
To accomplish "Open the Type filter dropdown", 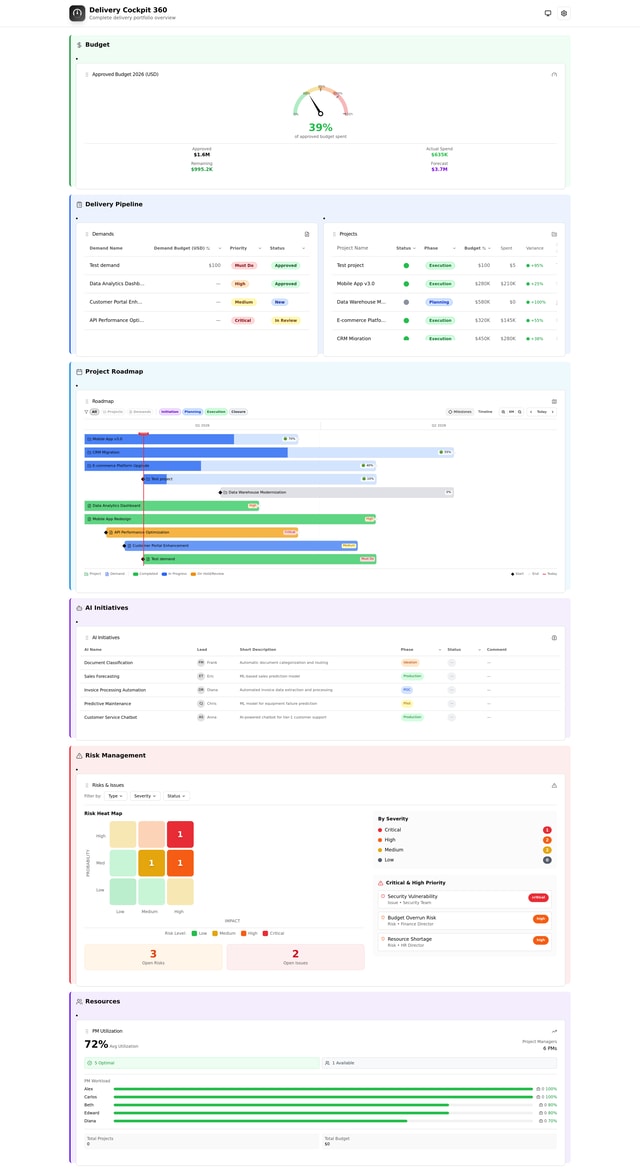I will click(x=115, y=796).
